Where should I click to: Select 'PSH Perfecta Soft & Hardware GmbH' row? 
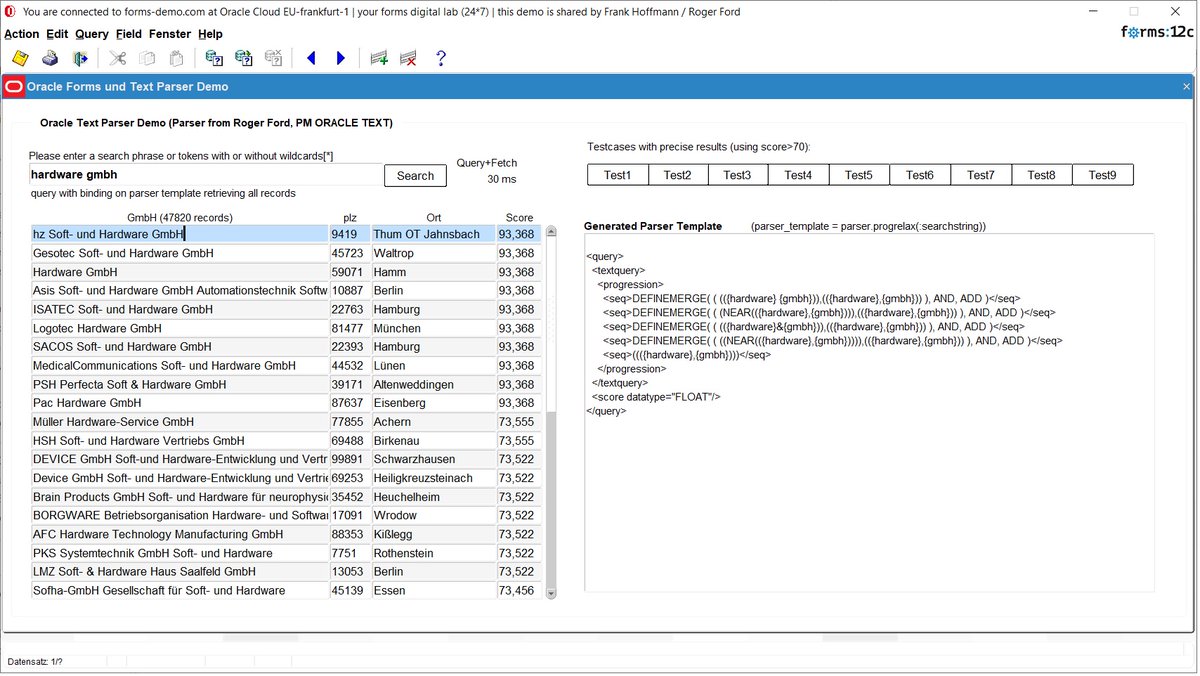point(179,384)
